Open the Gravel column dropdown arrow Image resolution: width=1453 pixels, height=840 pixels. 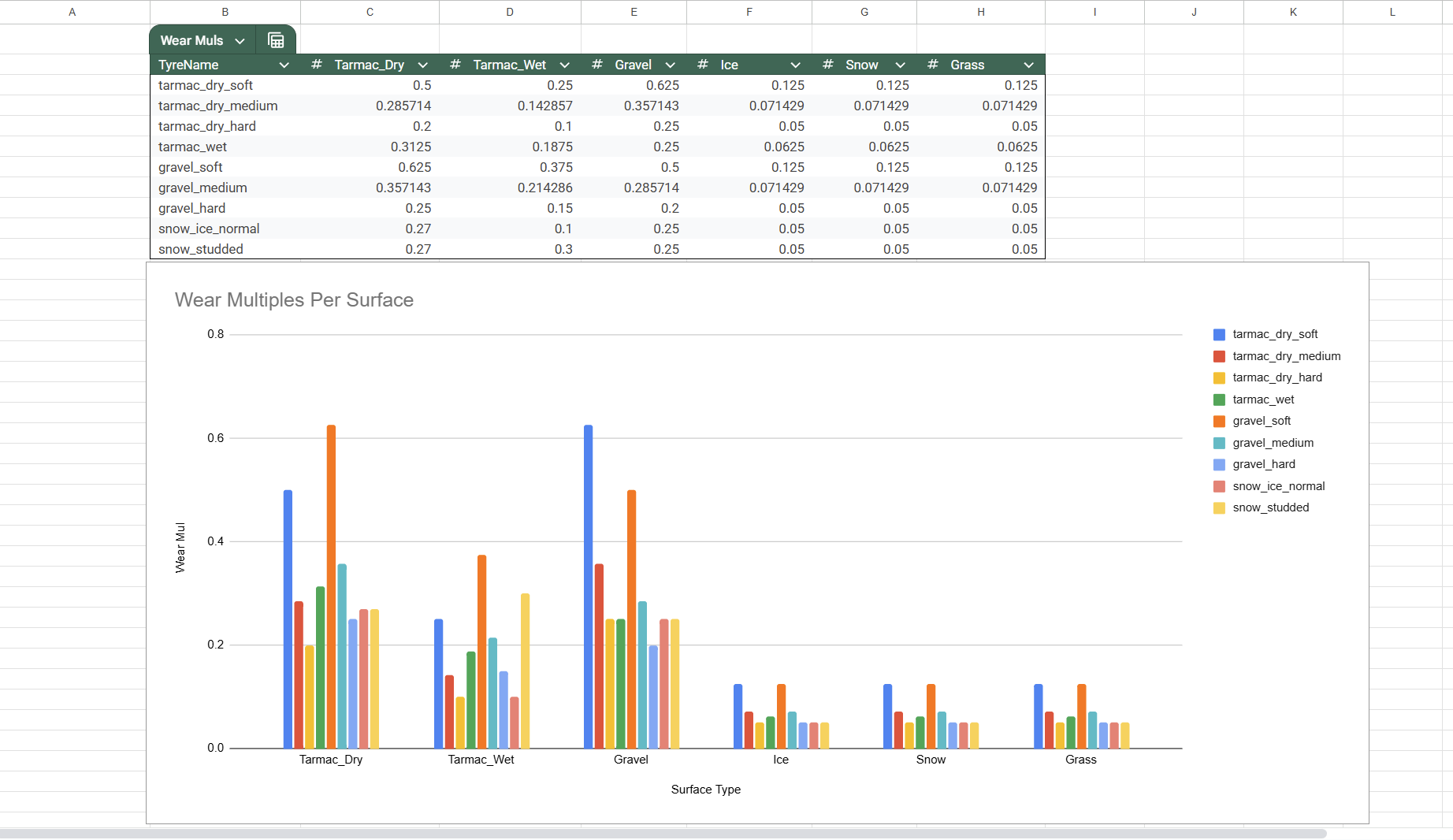pos(671,65)
